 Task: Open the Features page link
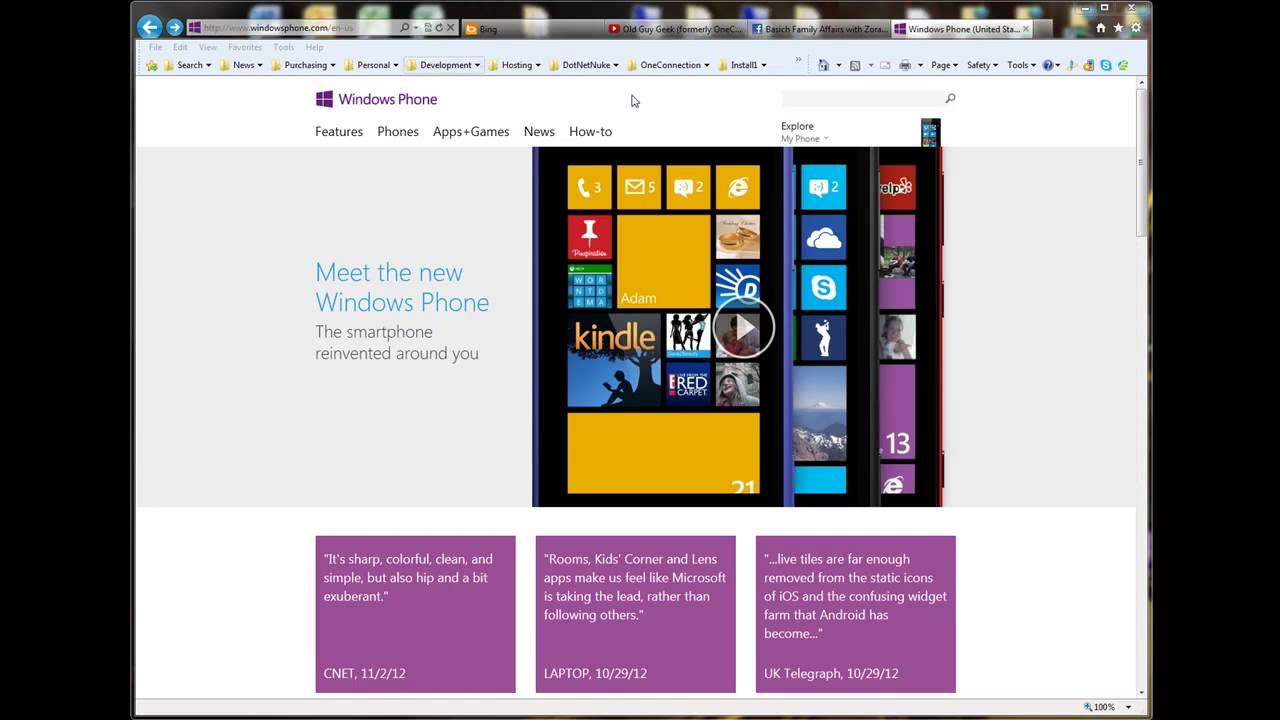tap(339, 131)
